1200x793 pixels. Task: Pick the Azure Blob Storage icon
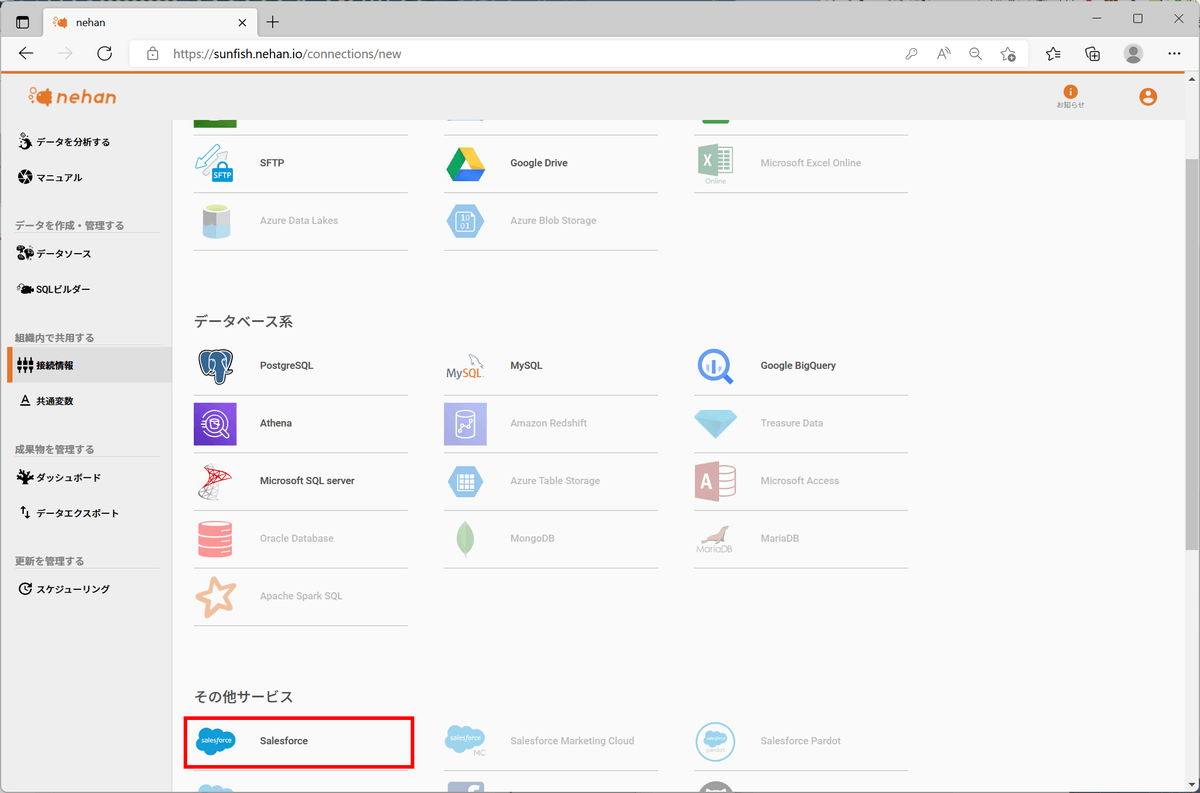pyautogui.click(x=465, y=221)
